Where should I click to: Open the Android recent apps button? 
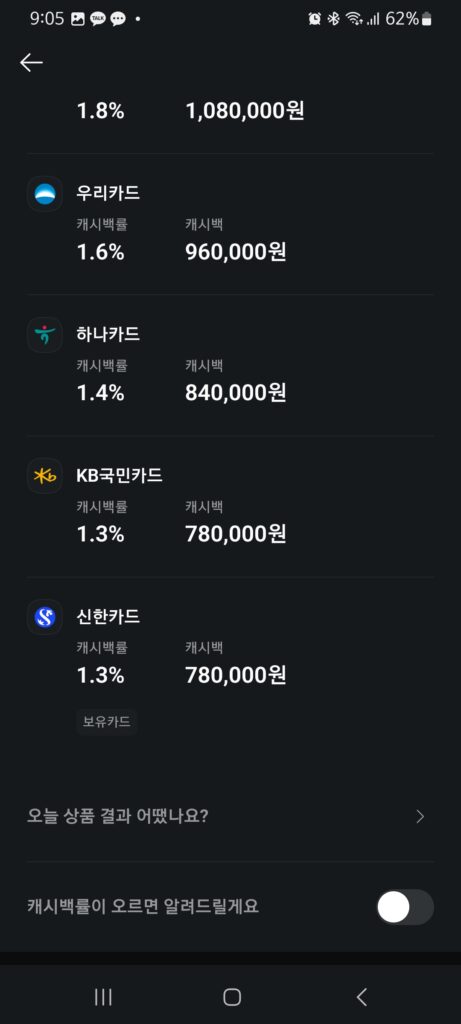103,997
